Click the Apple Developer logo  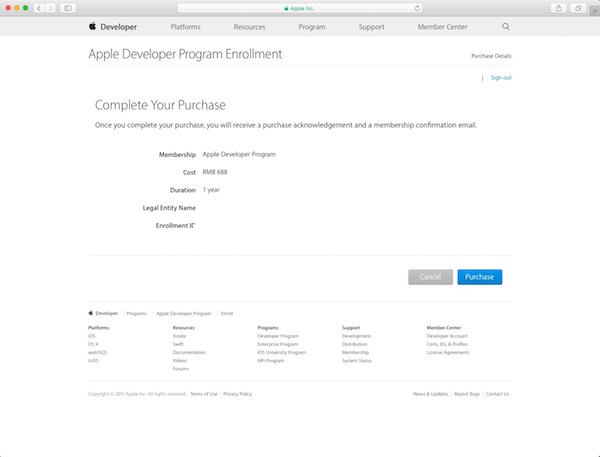point(113,27)
